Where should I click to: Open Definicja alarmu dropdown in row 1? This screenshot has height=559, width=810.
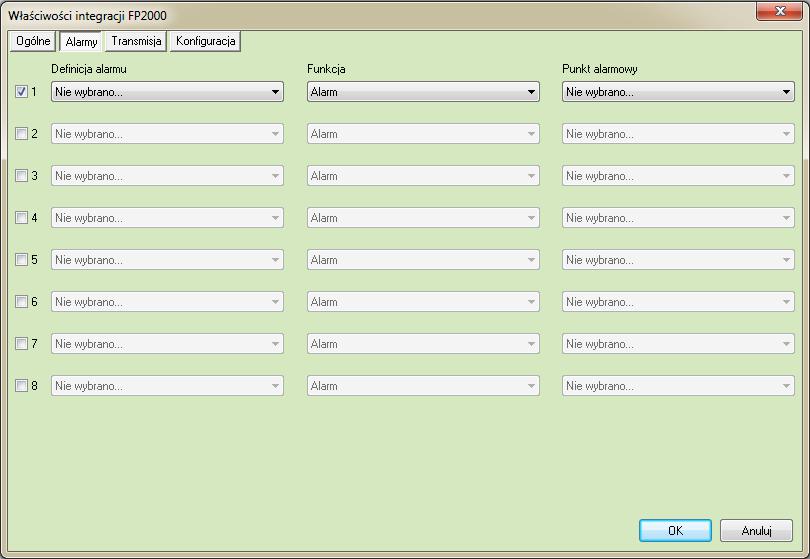167,92
